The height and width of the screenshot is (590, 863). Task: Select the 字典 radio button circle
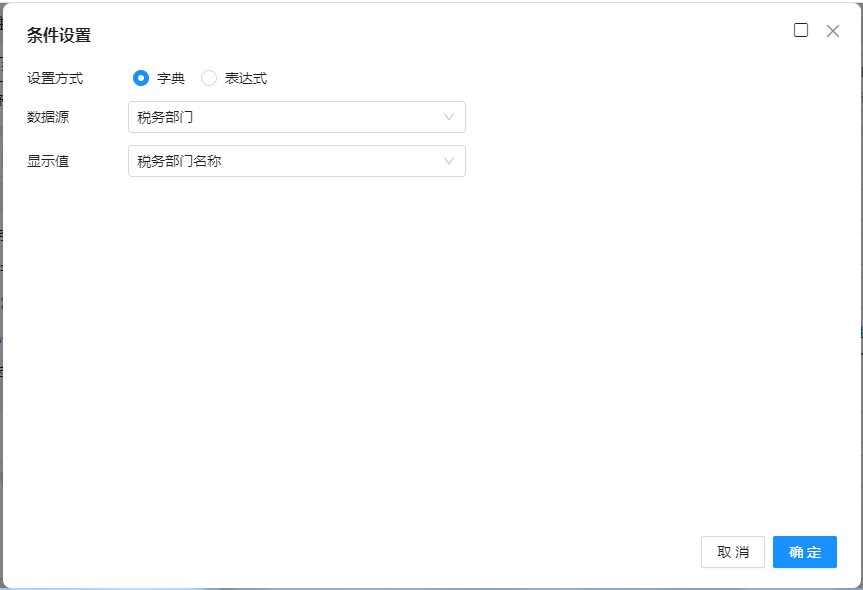(x=141, y=78)
